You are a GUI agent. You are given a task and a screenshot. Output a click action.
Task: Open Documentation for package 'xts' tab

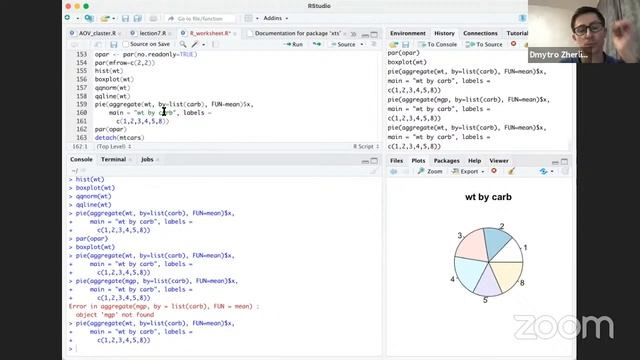(x=297, y=33)
